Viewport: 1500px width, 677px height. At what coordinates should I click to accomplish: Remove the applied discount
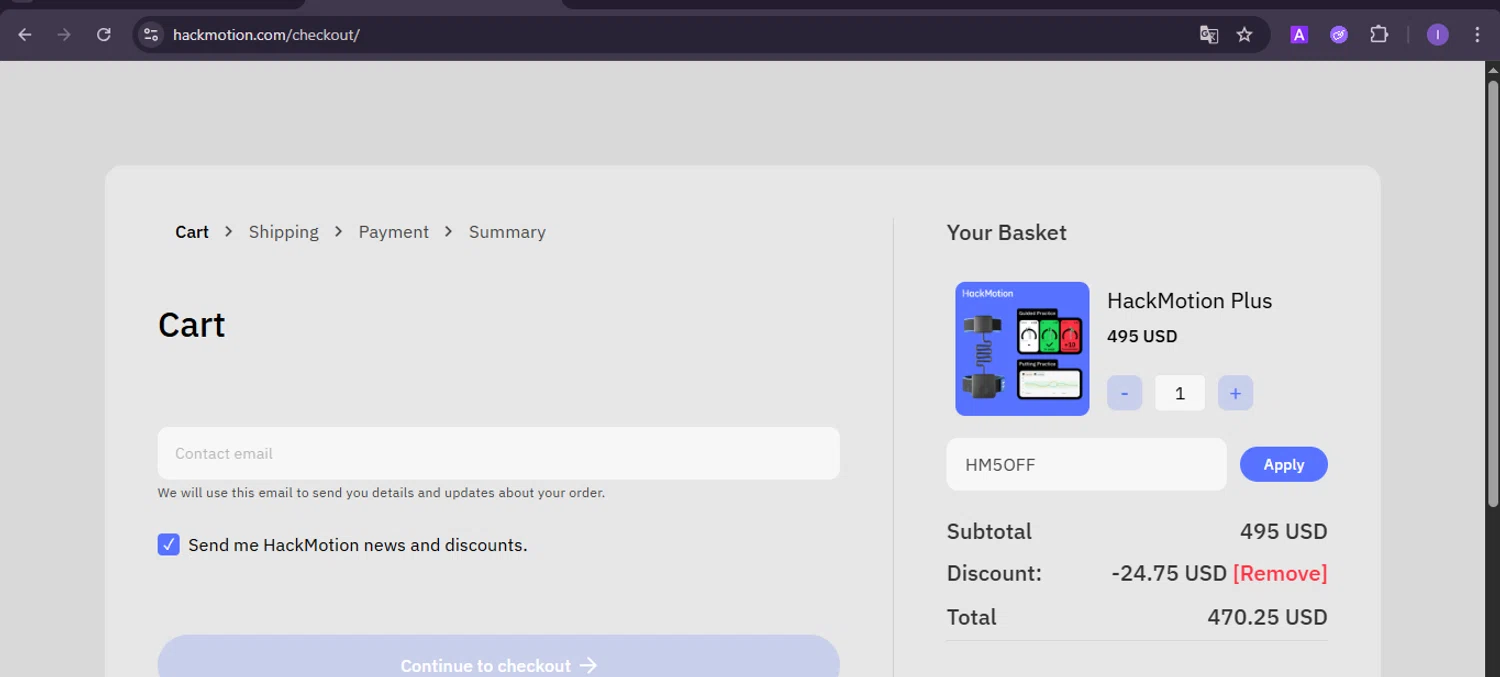[x=1280, y=573]
